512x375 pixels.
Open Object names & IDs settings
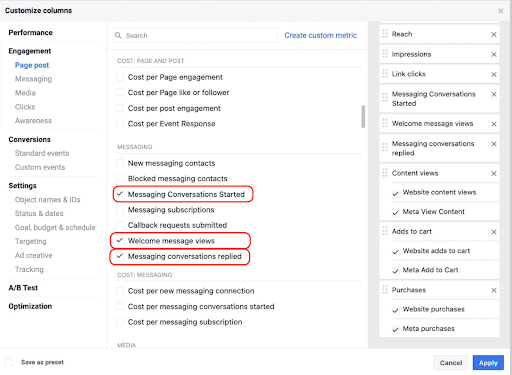(x=48, y=200)
